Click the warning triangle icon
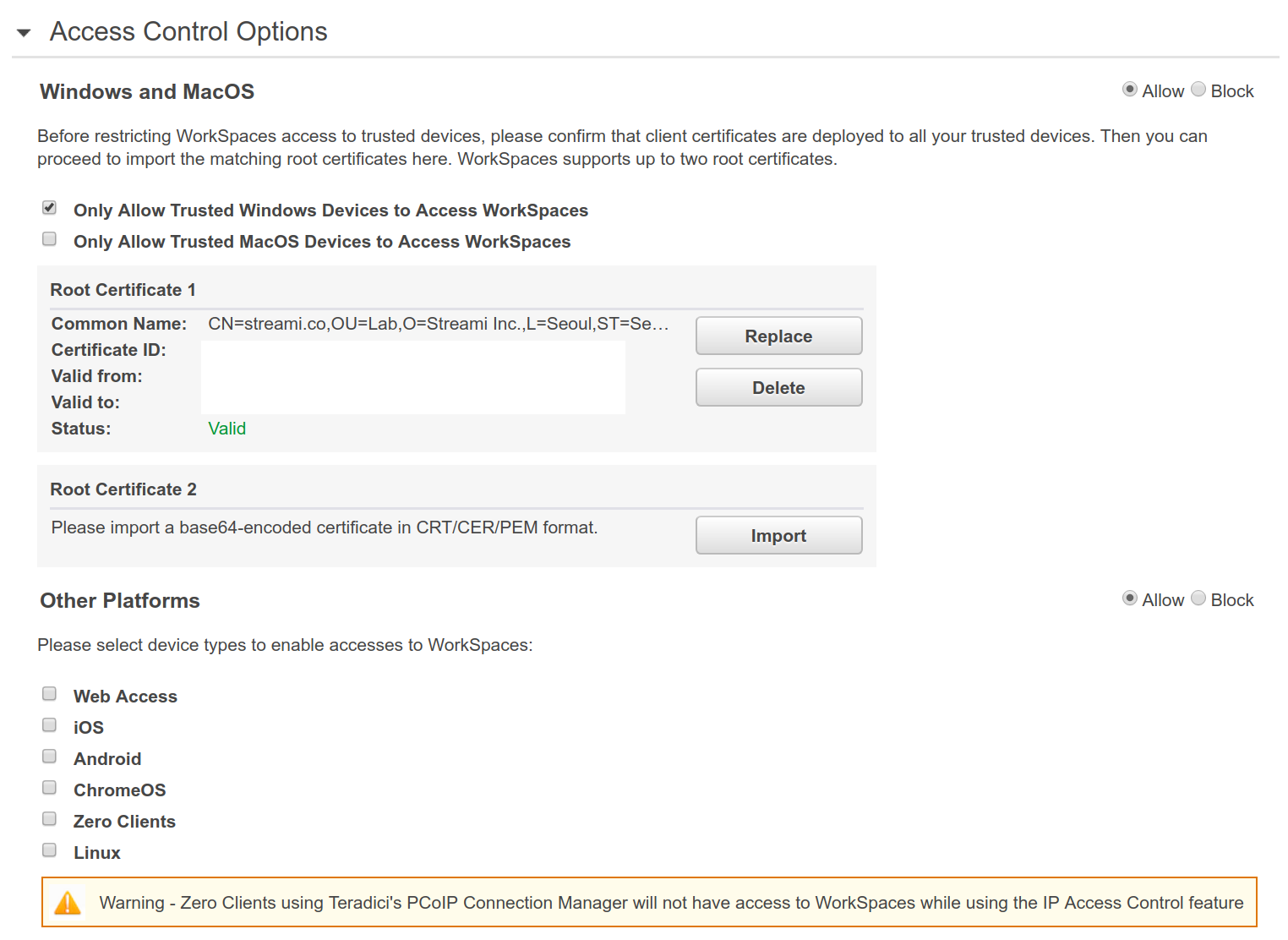Image resolution: width=1288 pixels, height=940 pixels. coord(68,903)
